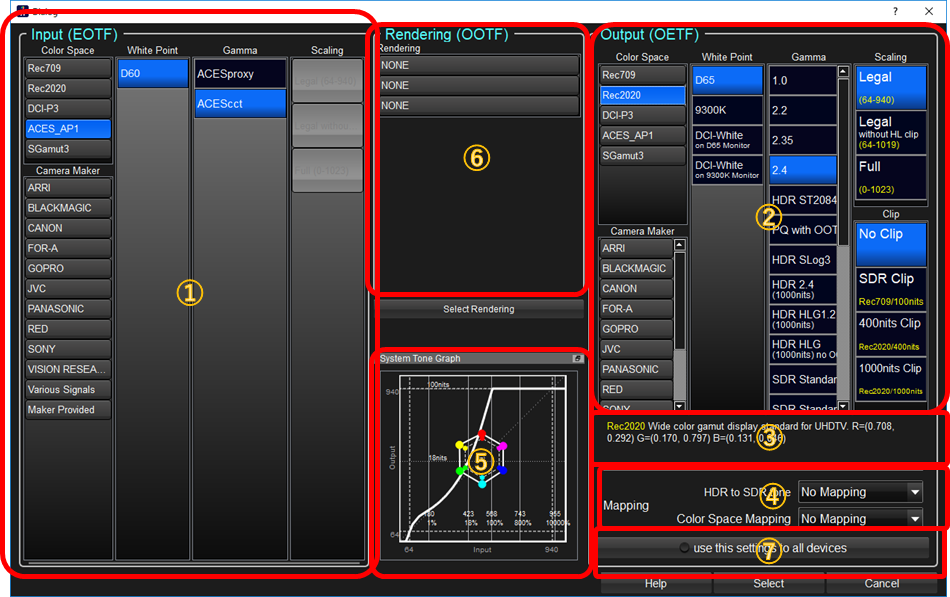Screen dimensions: 950x597
Task: Choose BLACKMAGIC input camera maker
Action: [x=68, y=208]
